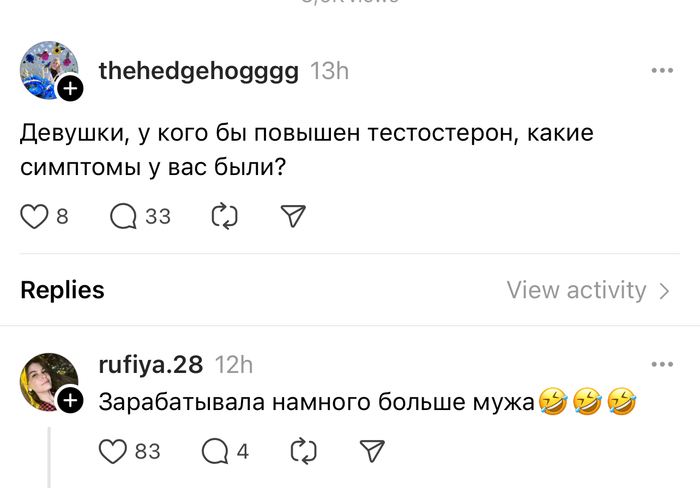Repost rufiya.28's reply
This screenshot has width=700, height=488.
point(302,451)
